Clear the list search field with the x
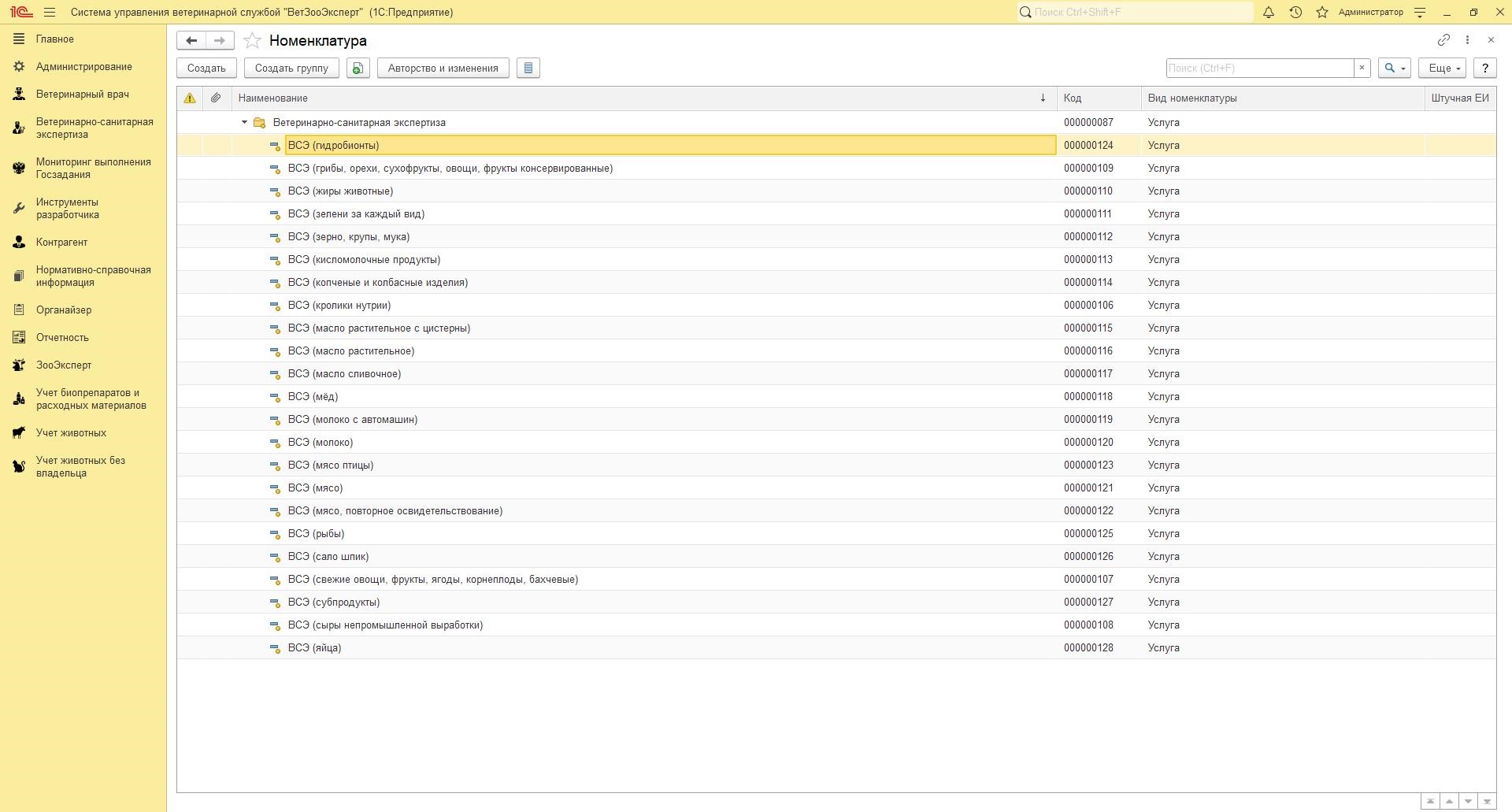Viewport: 1512px width, 812px height. (1362, 69)
